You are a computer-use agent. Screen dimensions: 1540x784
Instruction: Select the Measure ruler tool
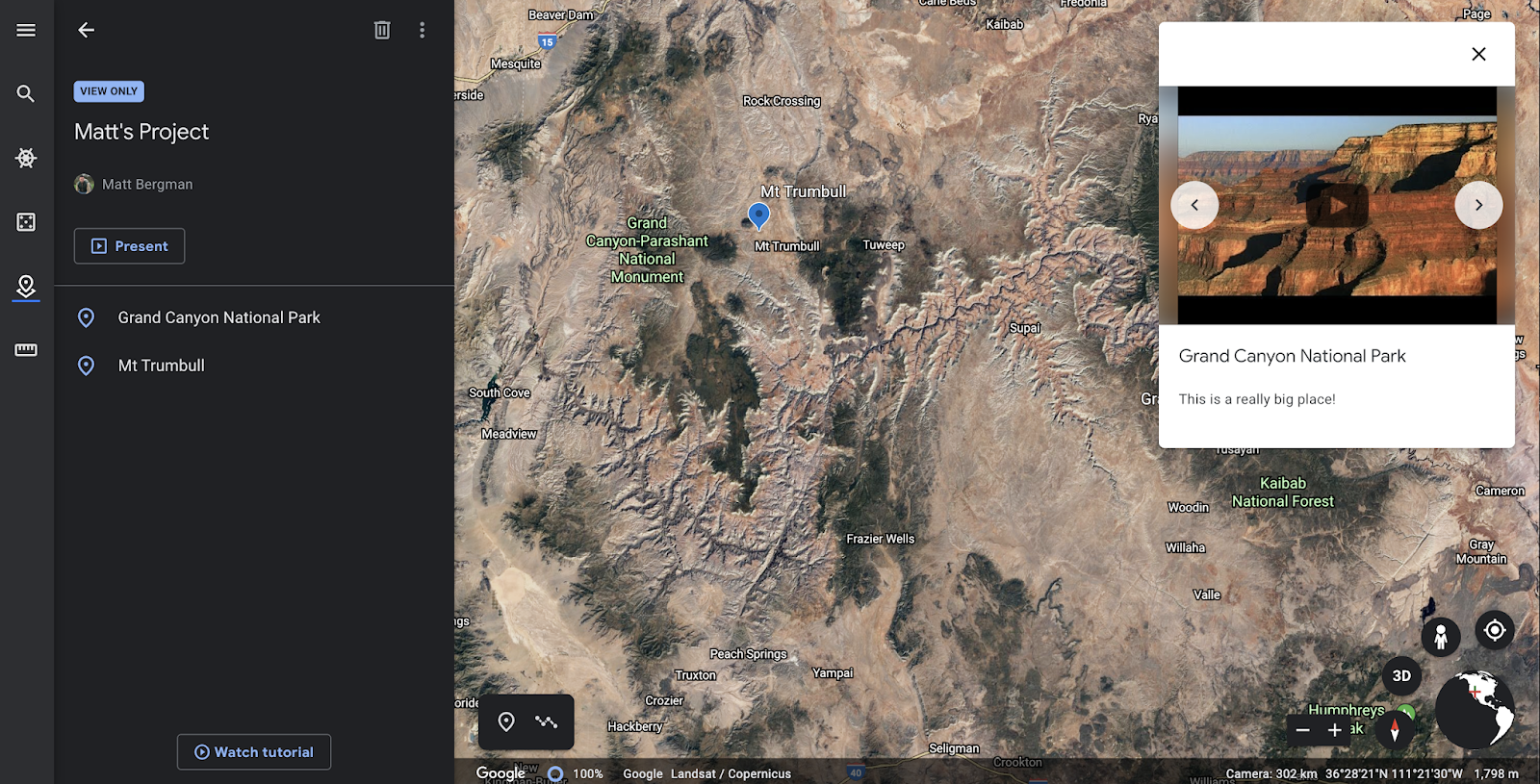click(x=26, y=350)
